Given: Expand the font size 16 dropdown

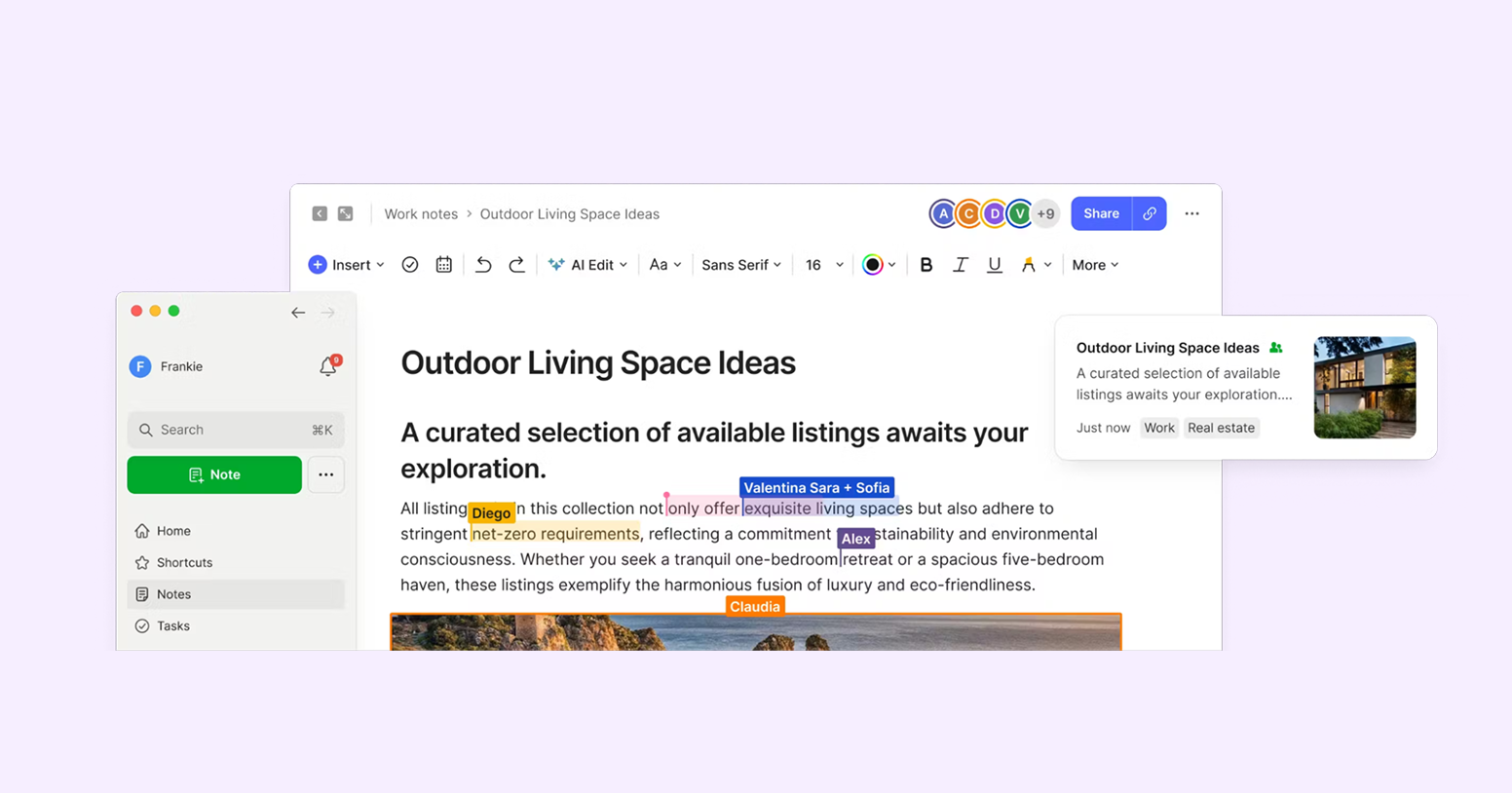Looking at the screenshot, I should point(824,265).
